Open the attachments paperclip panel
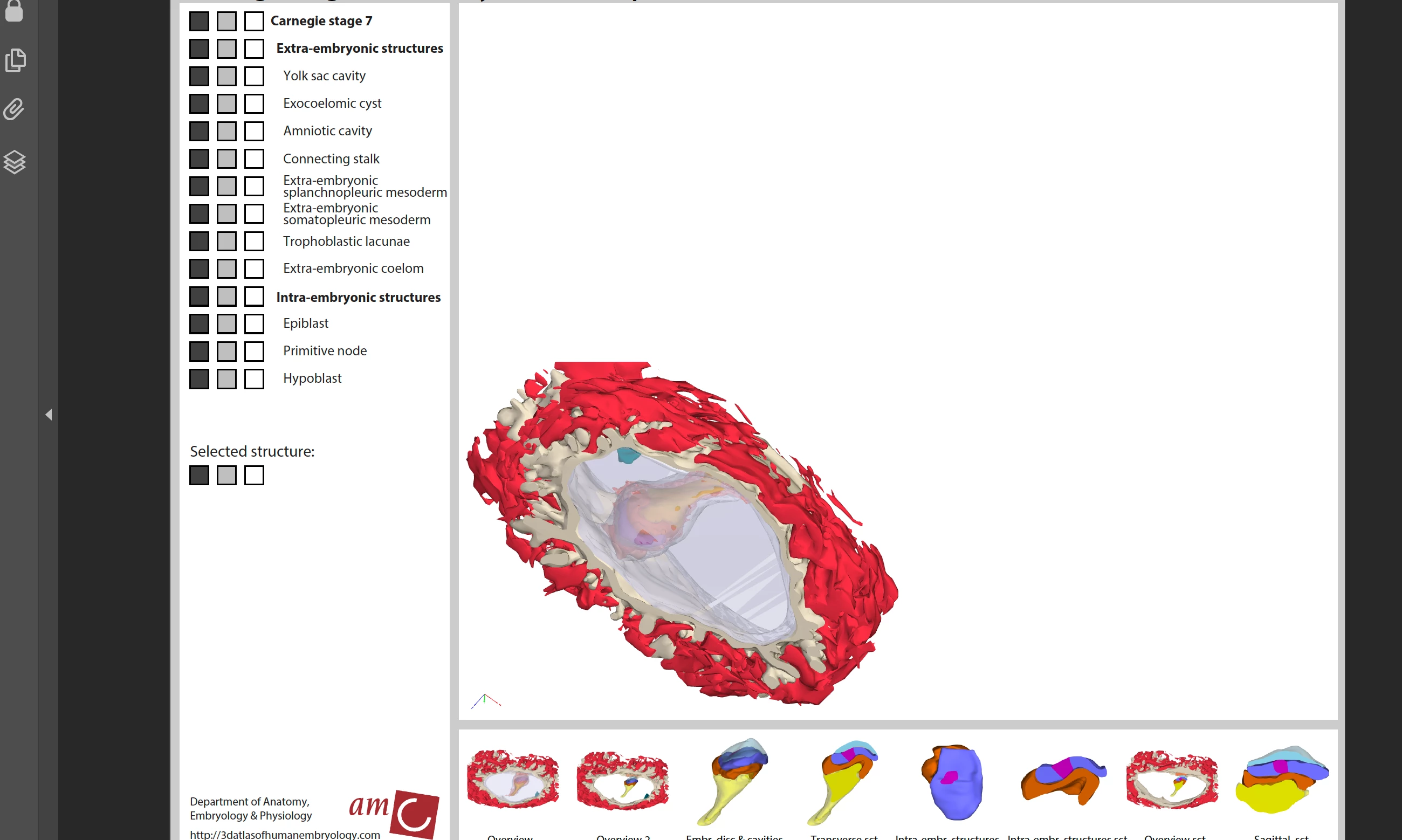 coord(14,109)
